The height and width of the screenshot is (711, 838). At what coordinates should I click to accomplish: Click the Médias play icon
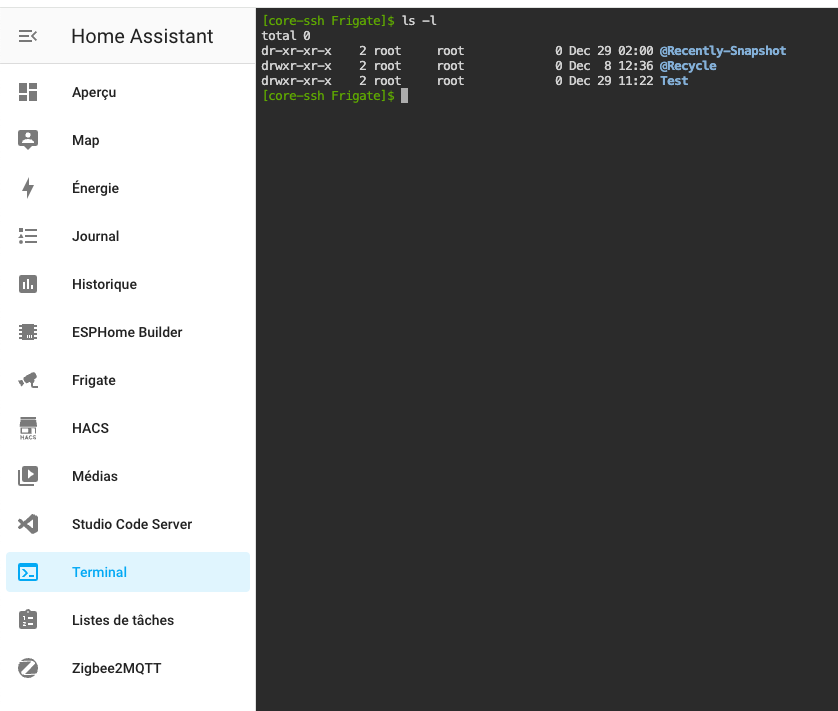pyautogui.click(x=28, y=476)
